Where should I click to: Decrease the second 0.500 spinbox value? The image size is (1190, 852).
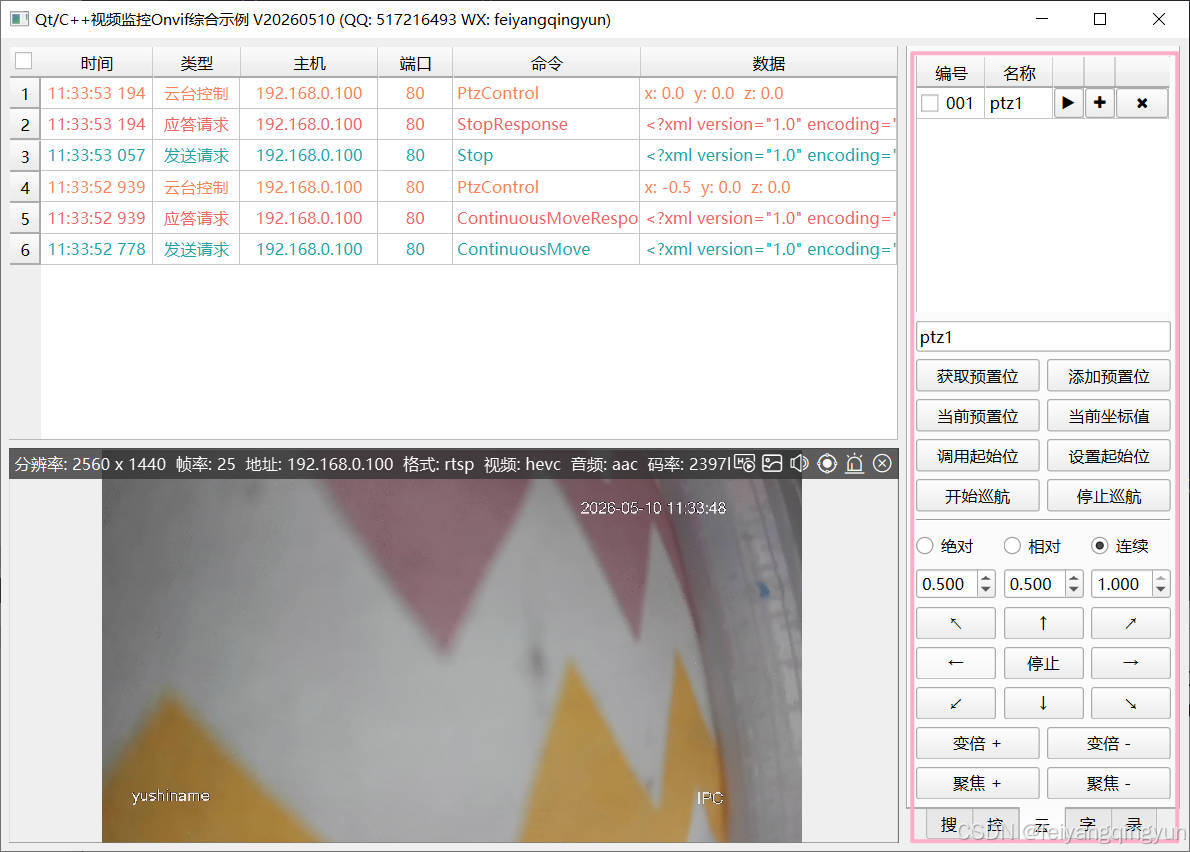(1073, 589)
